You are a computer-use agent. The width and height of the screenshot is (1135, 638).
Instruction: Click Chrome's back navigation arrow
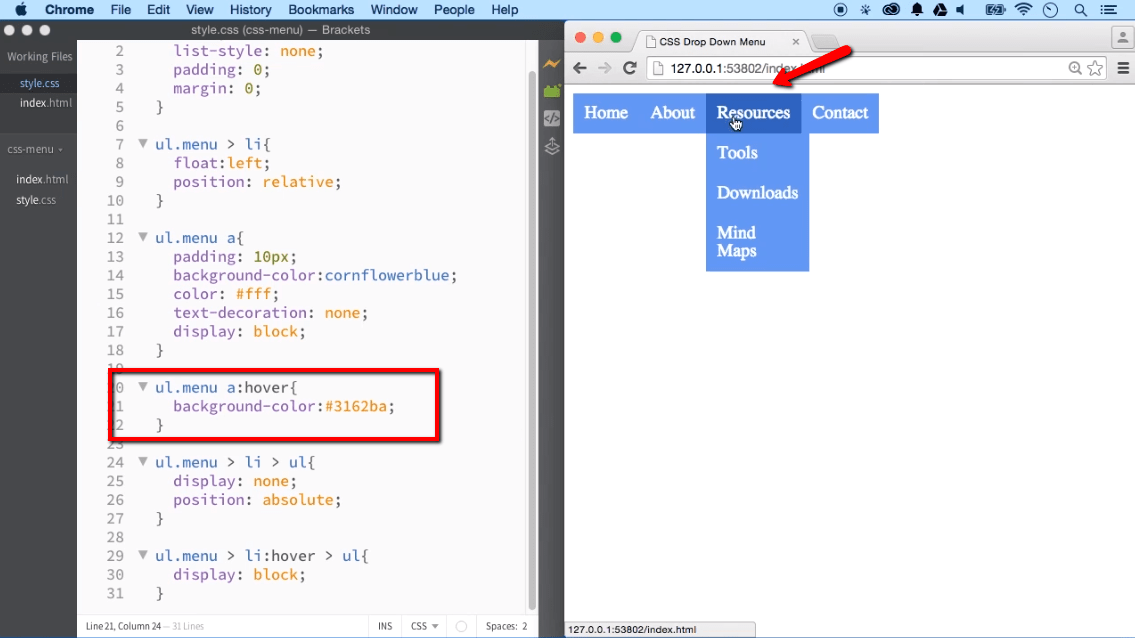pyautogui.click(x=580, y=68)
